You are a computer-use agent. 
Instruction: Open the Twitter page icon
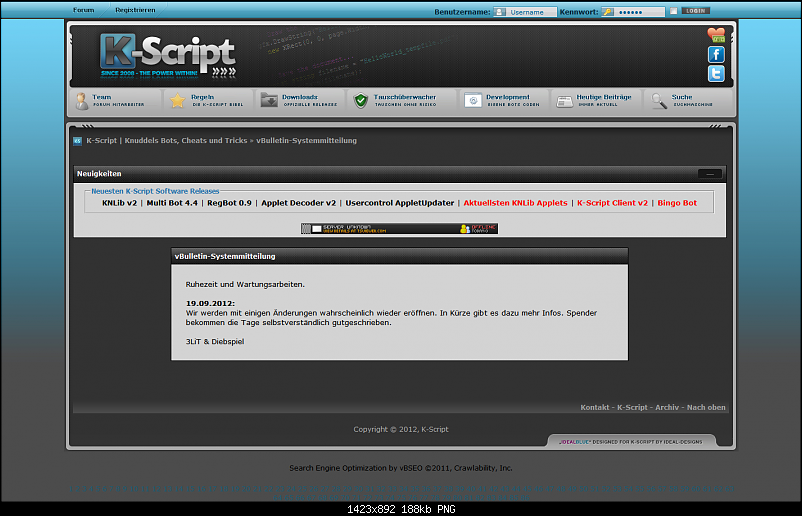pyautogui.click(x=716, y=74)
